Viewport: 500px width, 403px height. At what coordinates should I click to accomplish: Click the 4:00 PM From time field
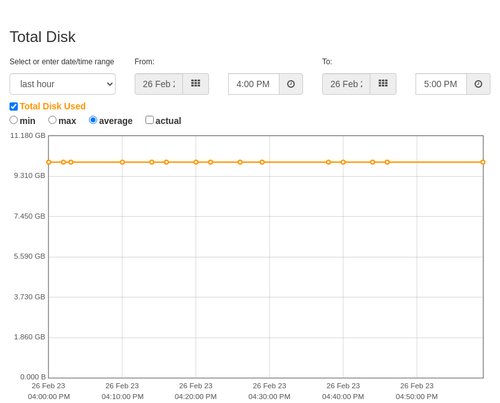pos(254,84)
